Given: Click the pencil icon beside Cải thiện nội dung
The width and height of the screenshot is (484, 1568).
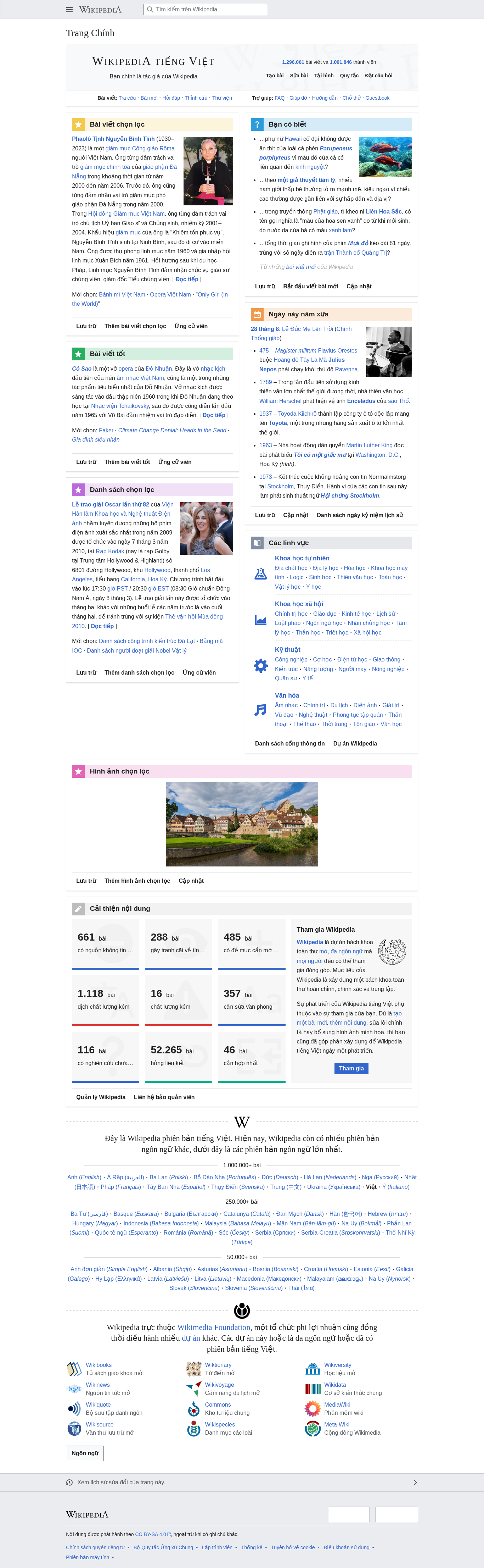Looking at the screenshot, I should pos(78,909).
